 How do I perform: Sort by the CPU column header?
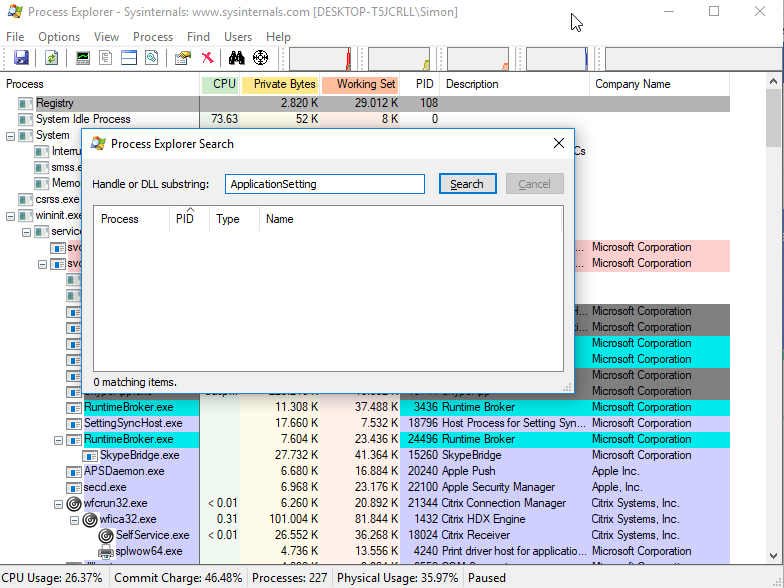(x=219, y=84)
